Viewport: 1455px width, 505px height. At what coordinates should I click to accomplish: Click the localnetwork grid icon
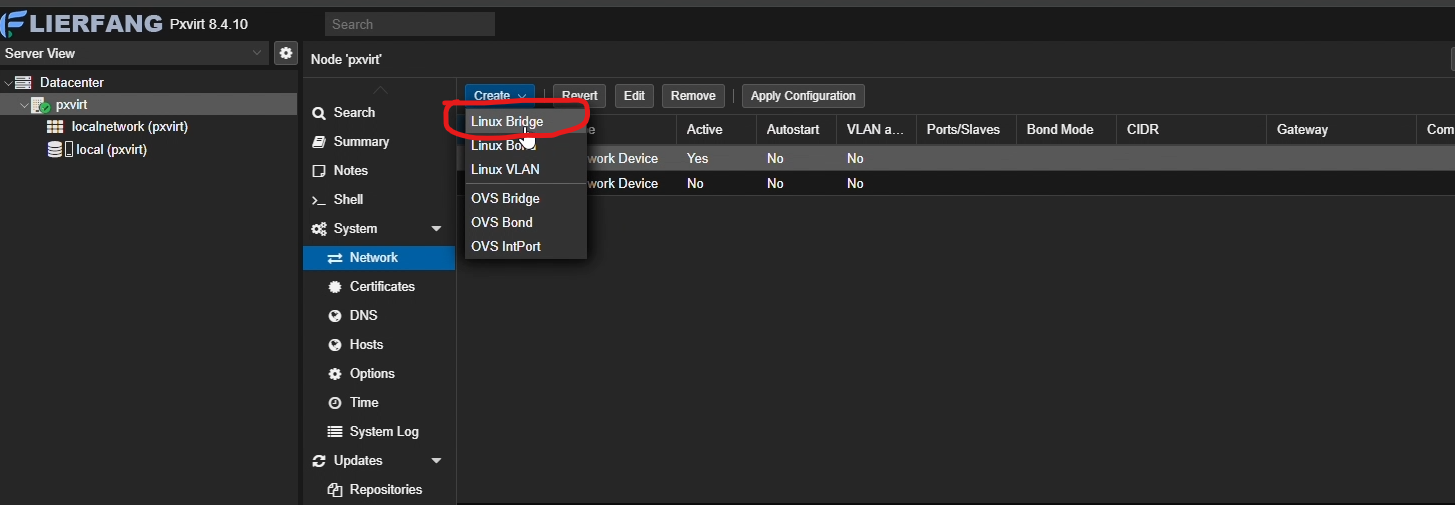click(55, 127)
